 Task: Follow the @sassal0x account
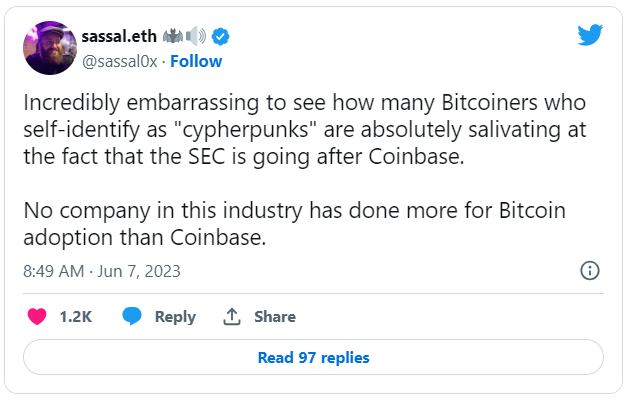pyautogui.click(x=196, y=61)
